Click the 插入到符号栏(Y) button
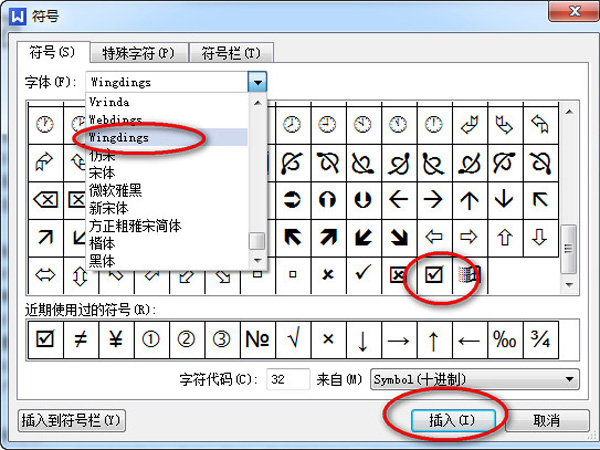 click(72, 421)
